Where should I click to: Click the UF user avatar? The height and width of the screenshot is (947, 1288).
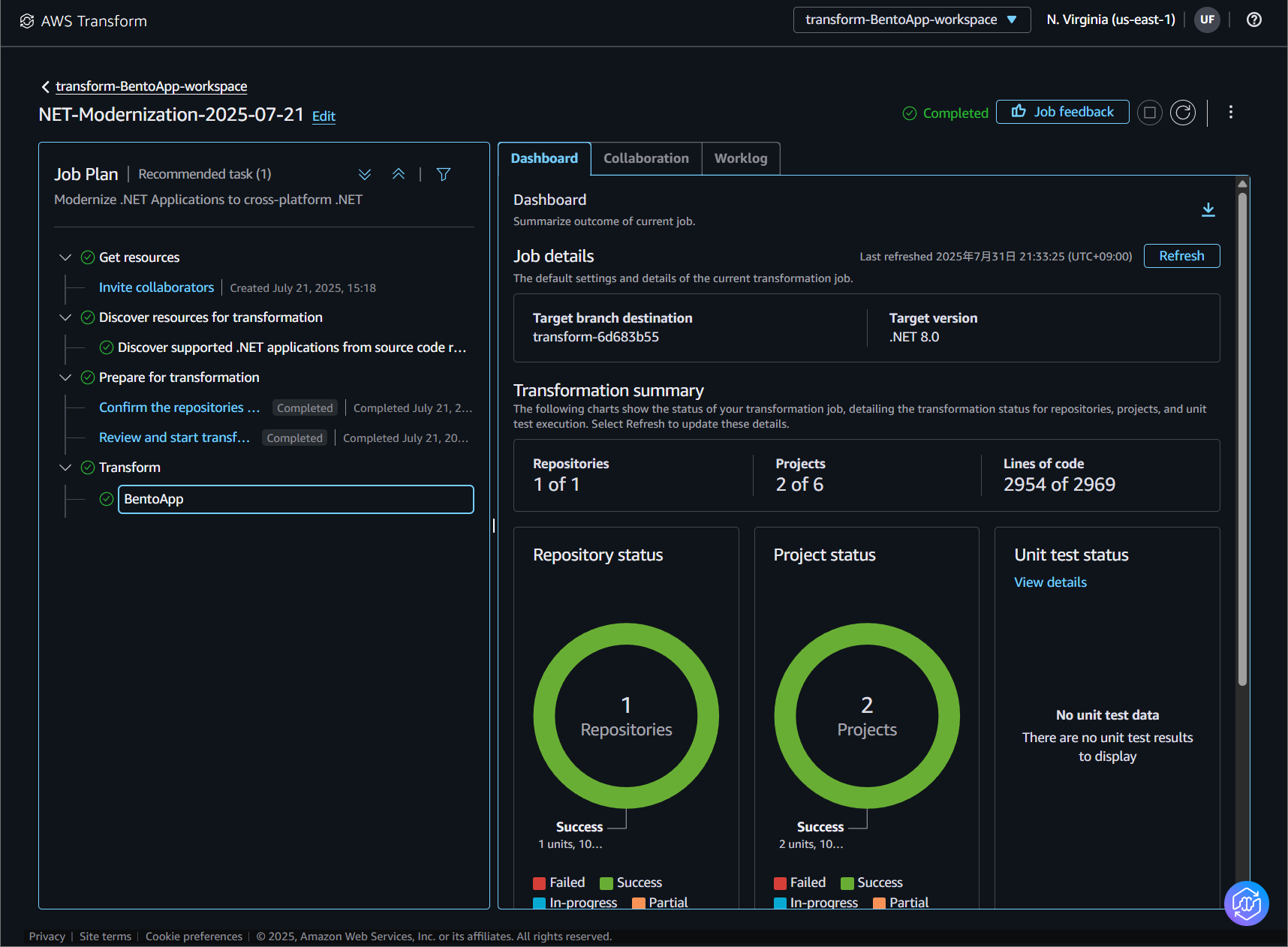[1207, 20]
